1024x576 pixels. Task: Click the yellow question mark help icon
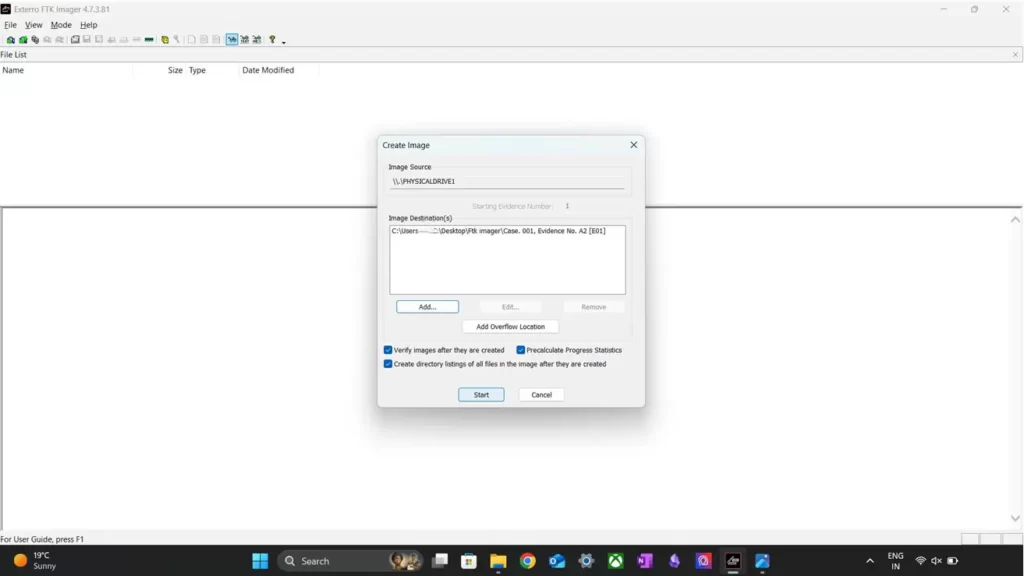272,40
